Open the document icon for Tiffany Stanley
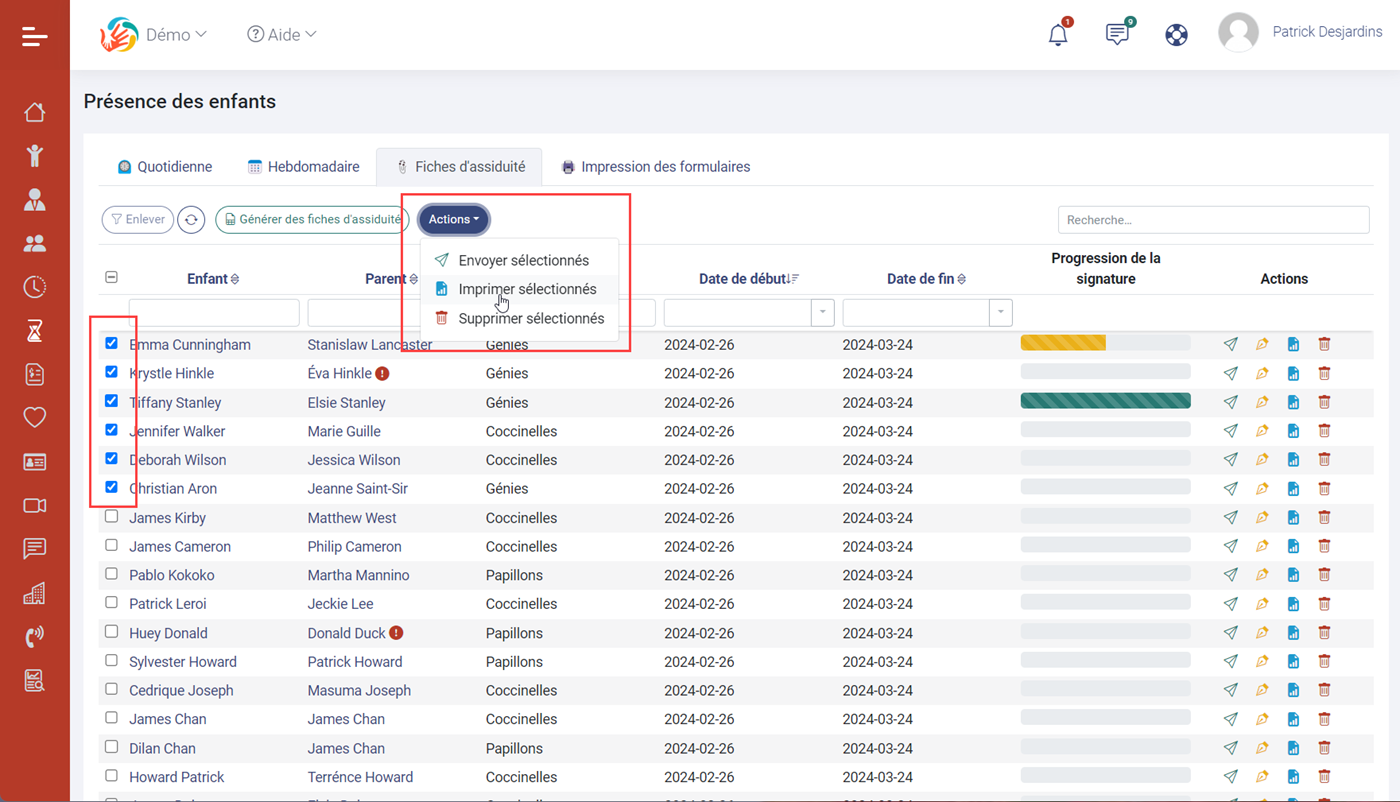The width and height of the screenshot is (1400, 802). point(1293,402)
